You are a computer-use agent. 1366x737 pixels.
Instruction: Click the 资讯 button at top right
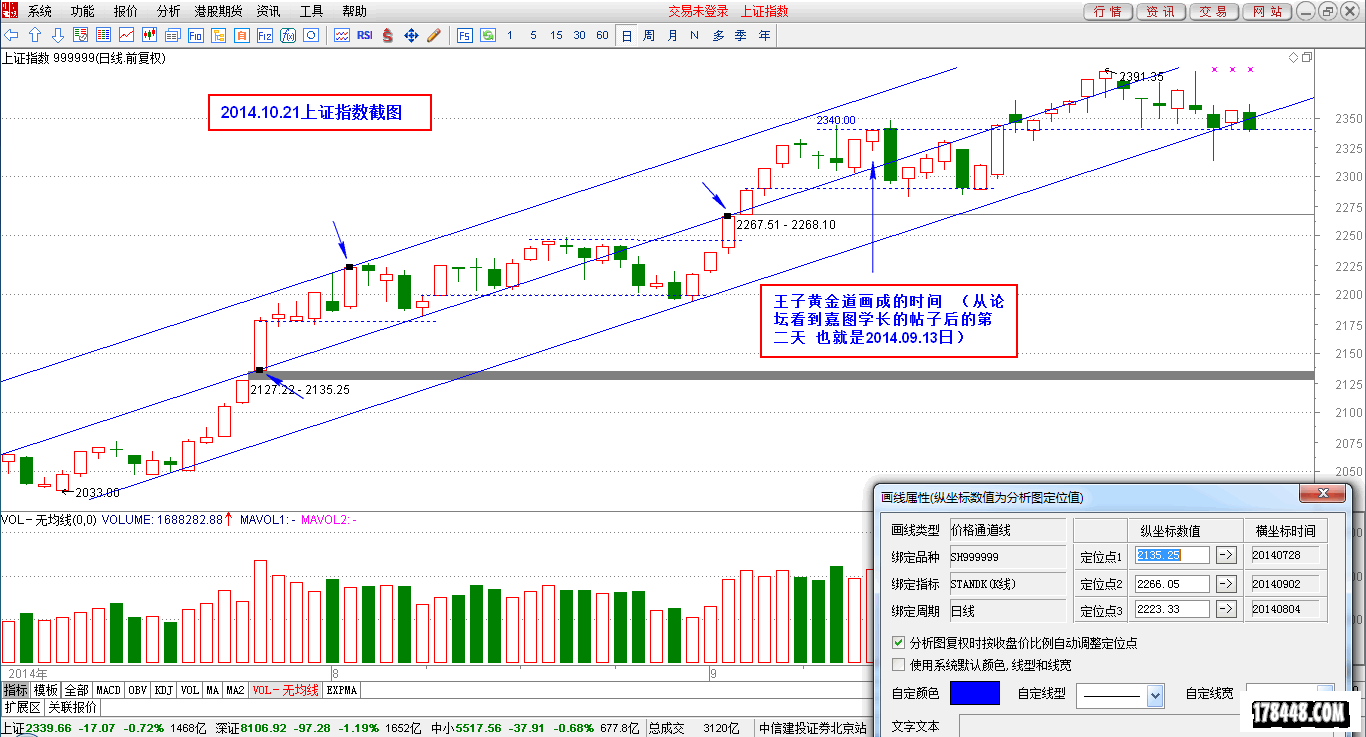coord(1160,11)
